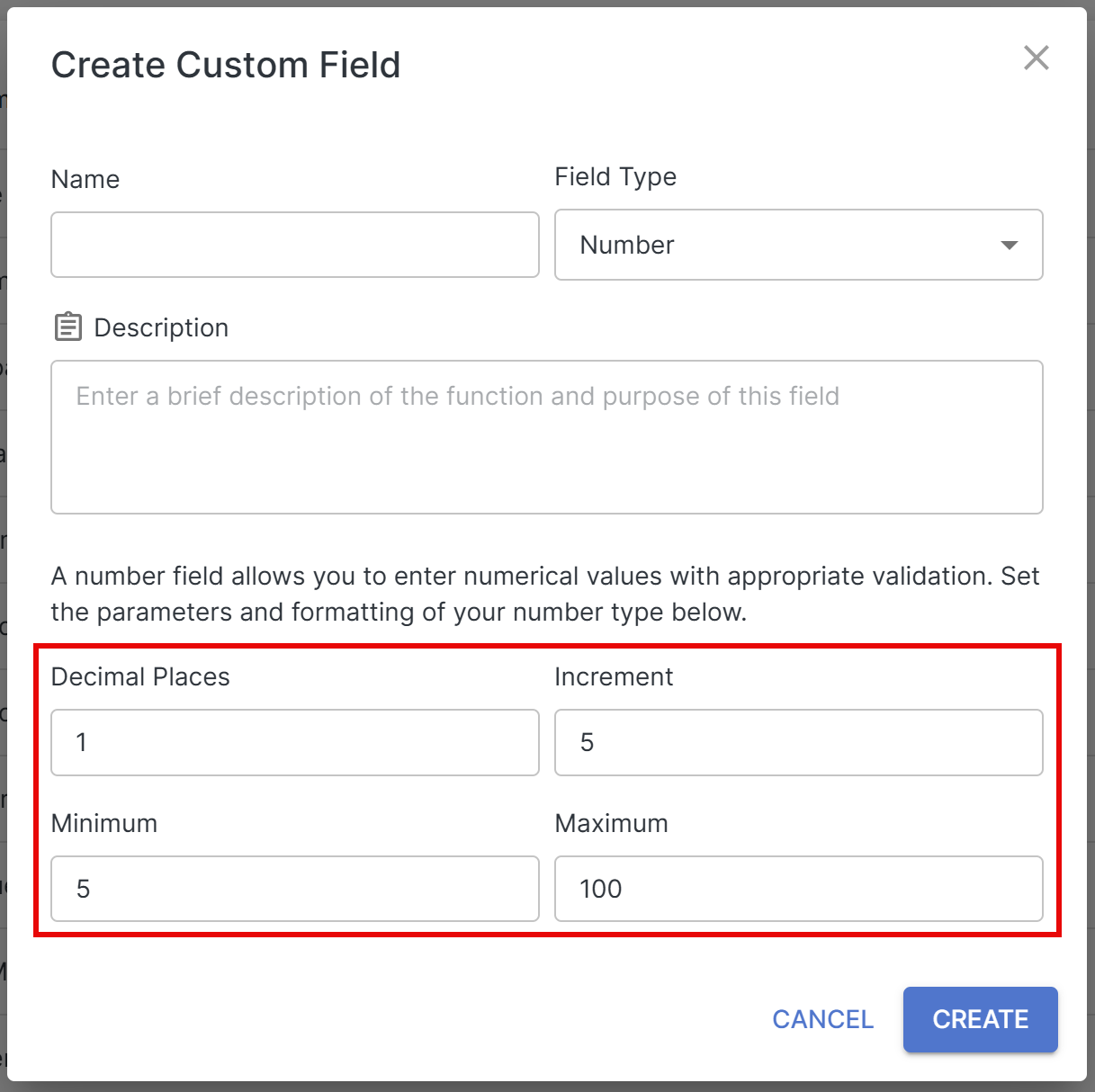This screenshot has width=1095, height=1092.
Task: Click the Decimal Places label
Action: pos(140,676)
